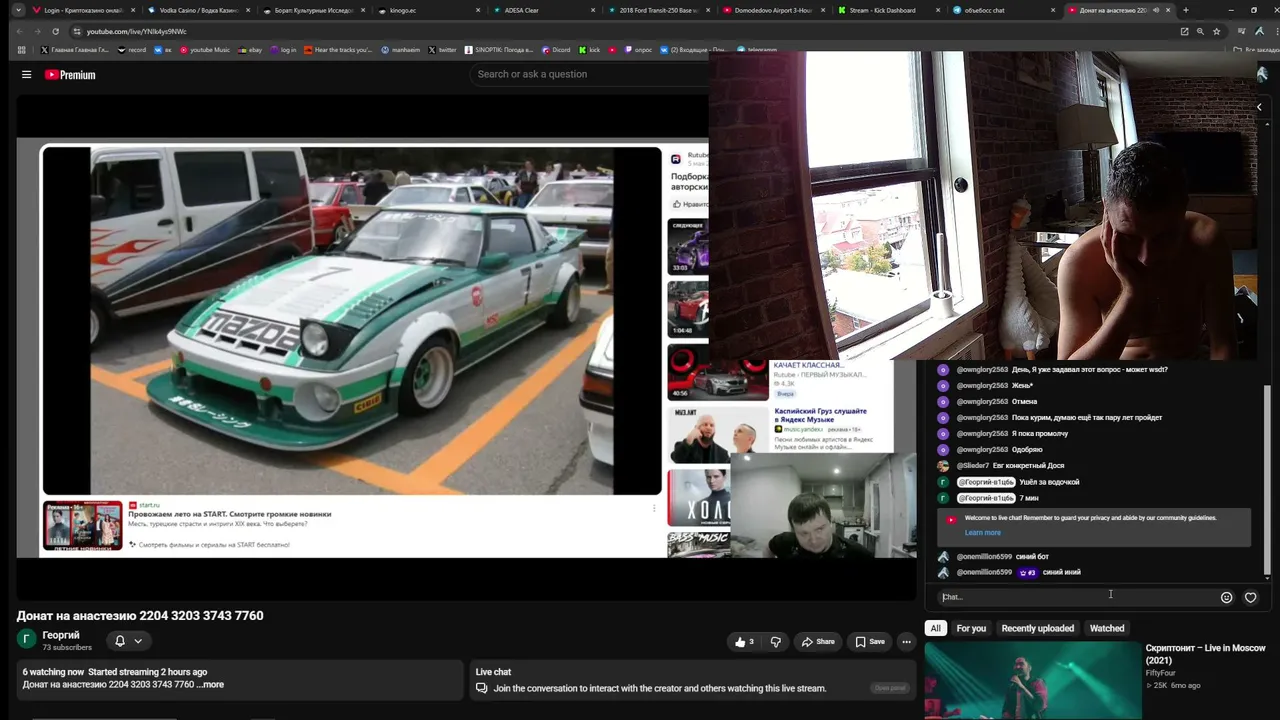The image size is (1280, 720).
Task: Open a new browser tab
Action: tap(1185, 10)
